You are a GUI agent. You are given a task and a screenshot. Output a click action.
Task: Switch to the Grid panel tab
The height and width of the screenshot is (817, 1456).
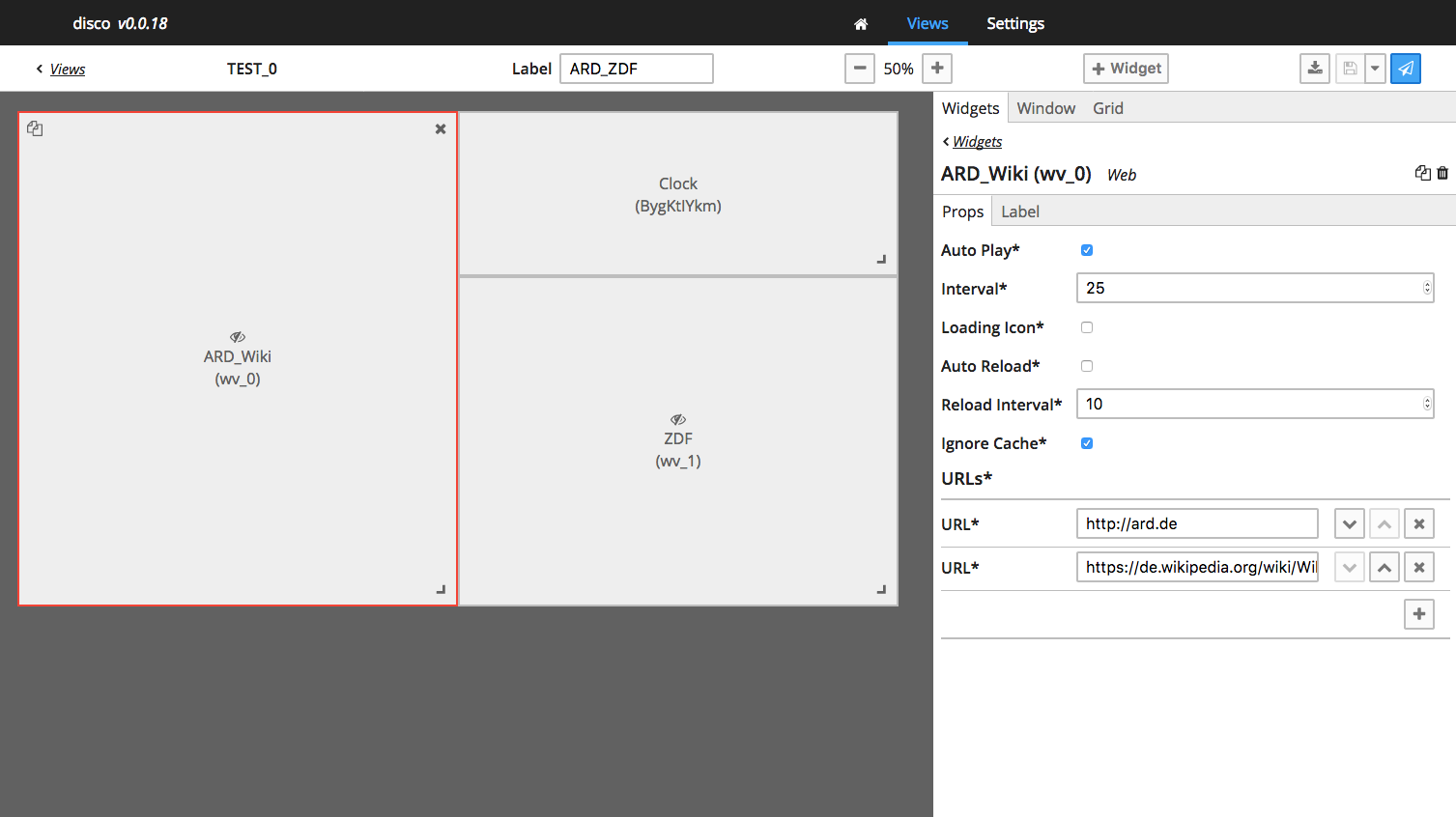(x=1108, y=108)
